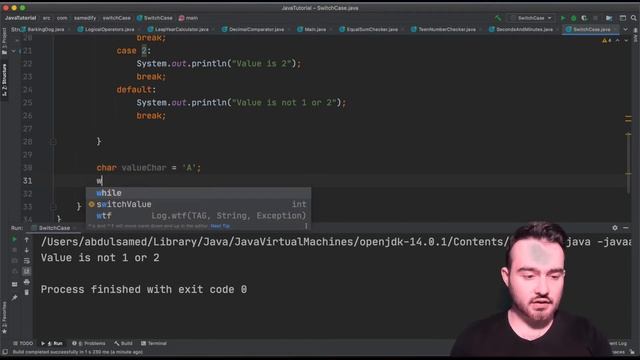The image size is (640, 360).
Task: Toggle scroll to end icon in Run panel
Action: (x=27, y=271)
